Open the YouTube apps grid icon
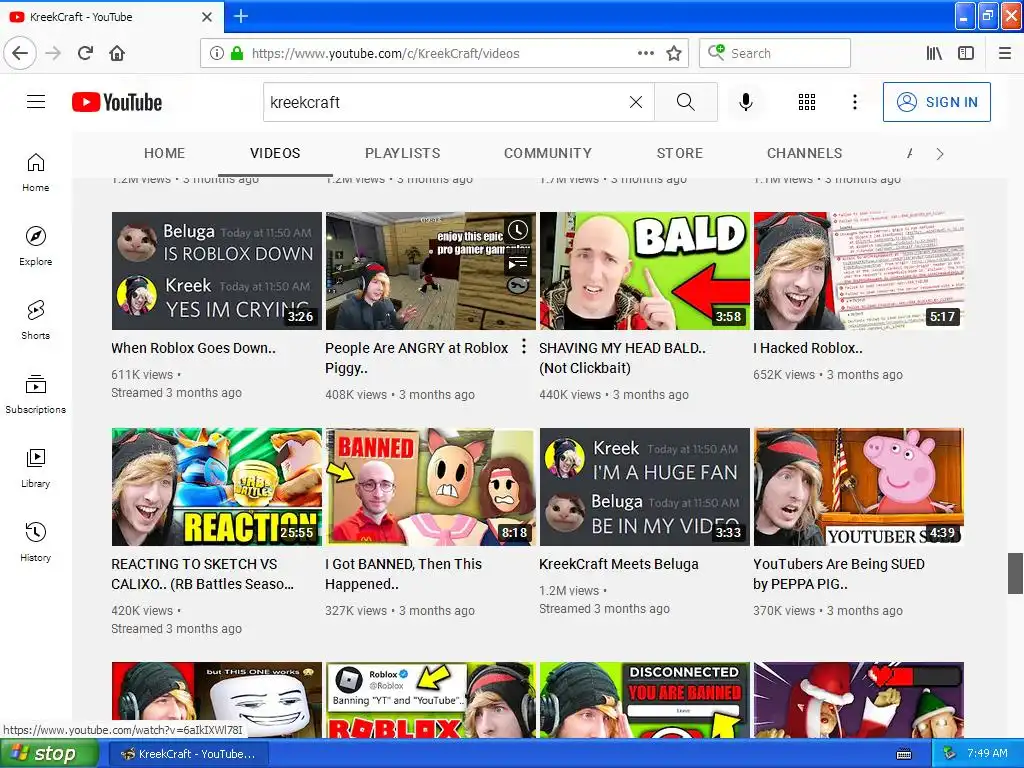 point(807,102)
